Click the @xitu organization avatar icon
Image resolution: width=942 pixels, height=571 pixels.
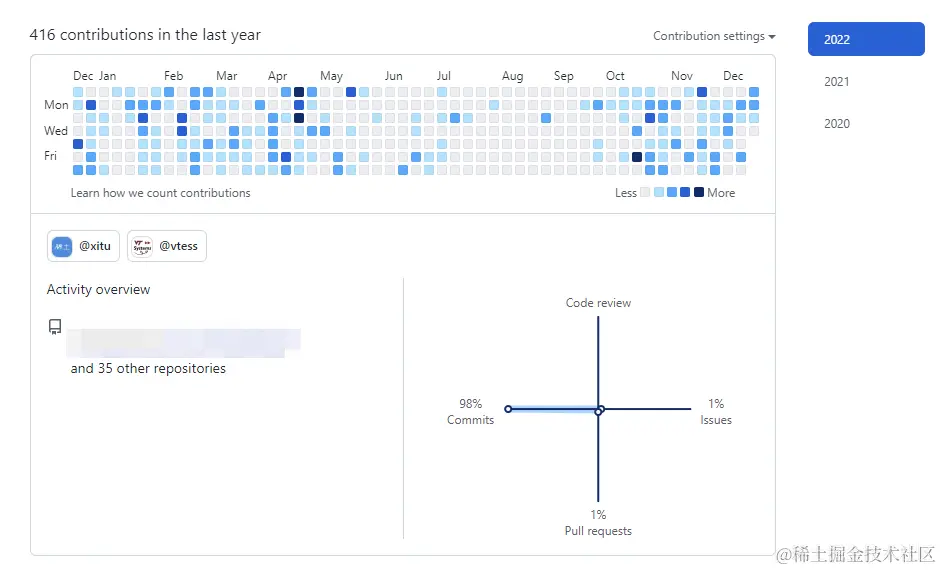(x=62, y=246)
